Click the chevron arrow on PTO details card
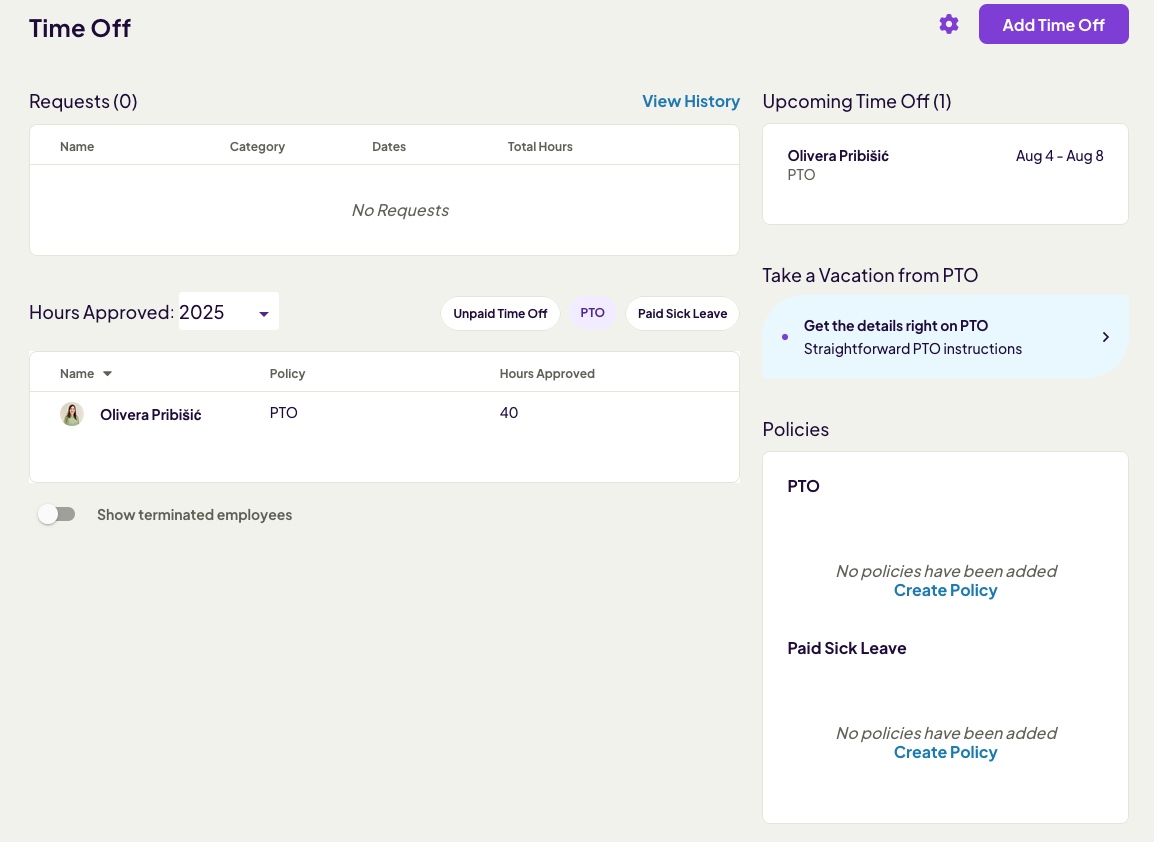1154x842 pixels. (x=1105, y=337)
